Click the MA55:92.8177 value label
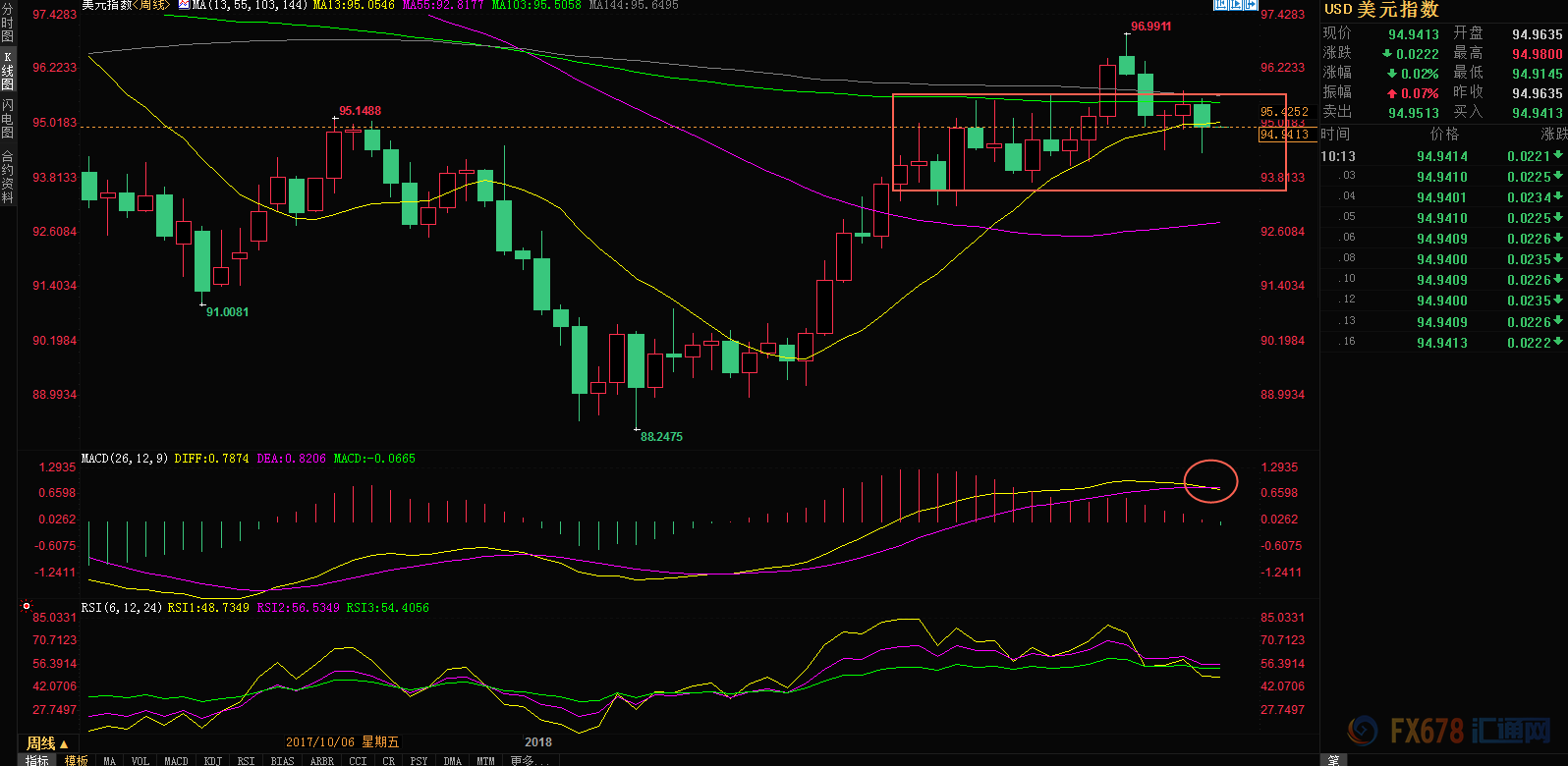The width and height of the screenshot is (1568, 766). point(443,5)
